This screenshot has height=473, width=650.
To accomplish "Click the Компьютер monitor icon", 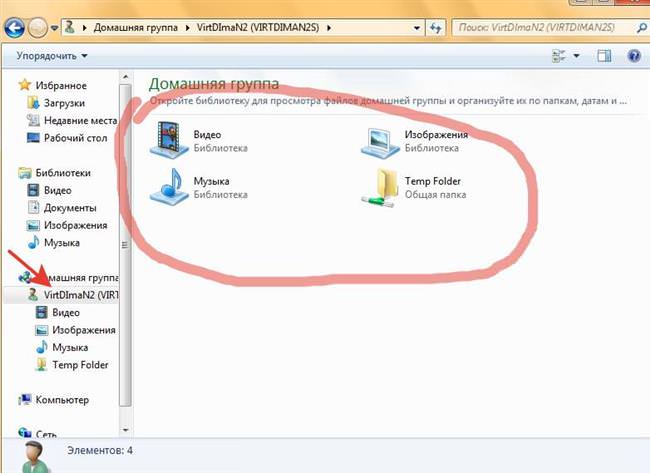I will tap(25, 400).
